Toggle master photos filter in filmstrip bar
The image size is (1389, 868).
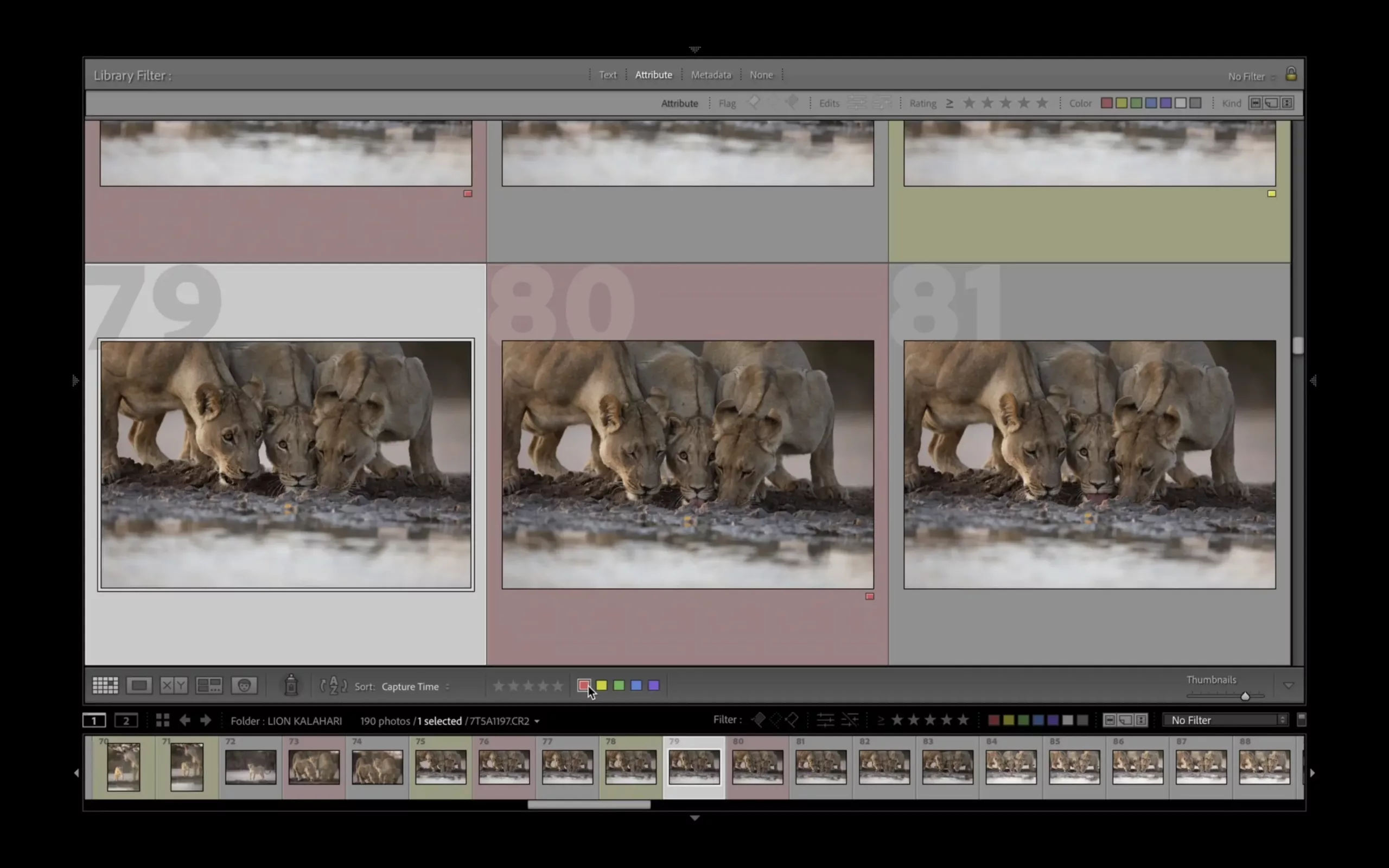point(1110,719)
